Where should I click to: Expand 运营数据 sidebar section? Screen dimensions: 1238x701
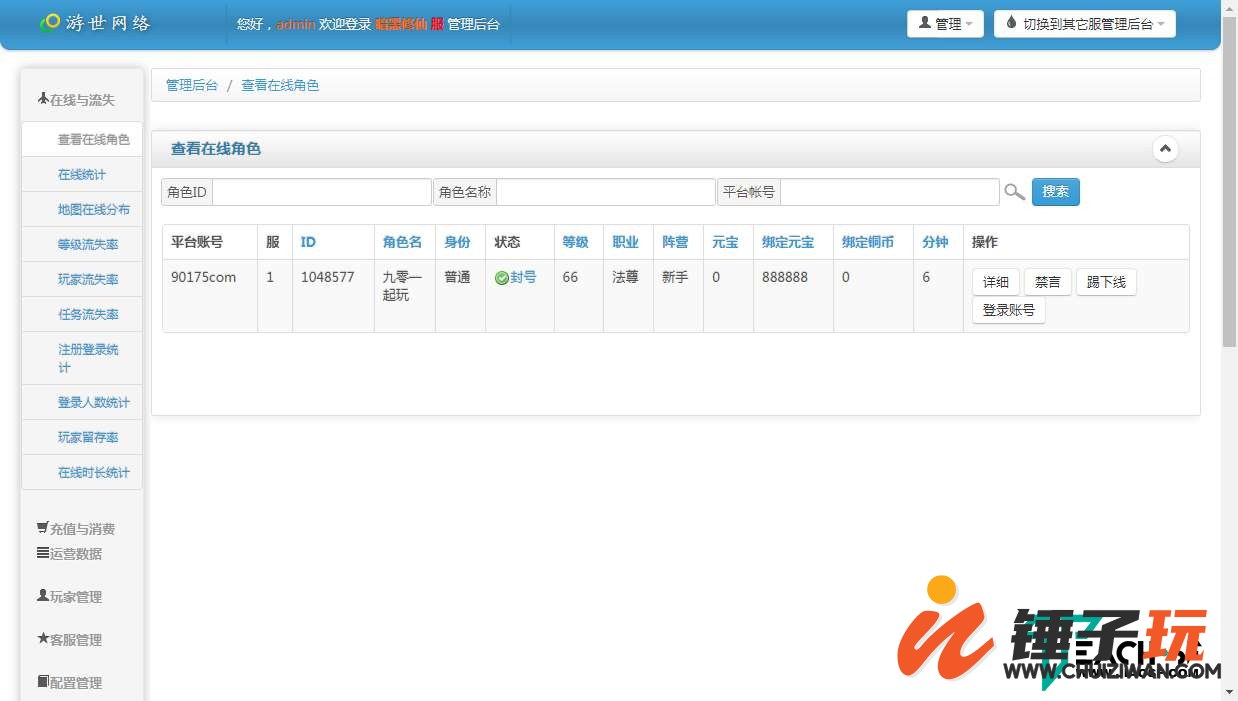point(70,554)
